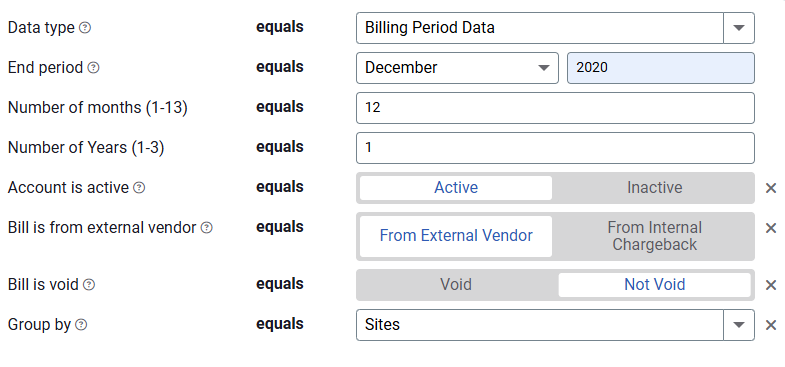Open the Billing Period Data dropdown

(555, 28)
